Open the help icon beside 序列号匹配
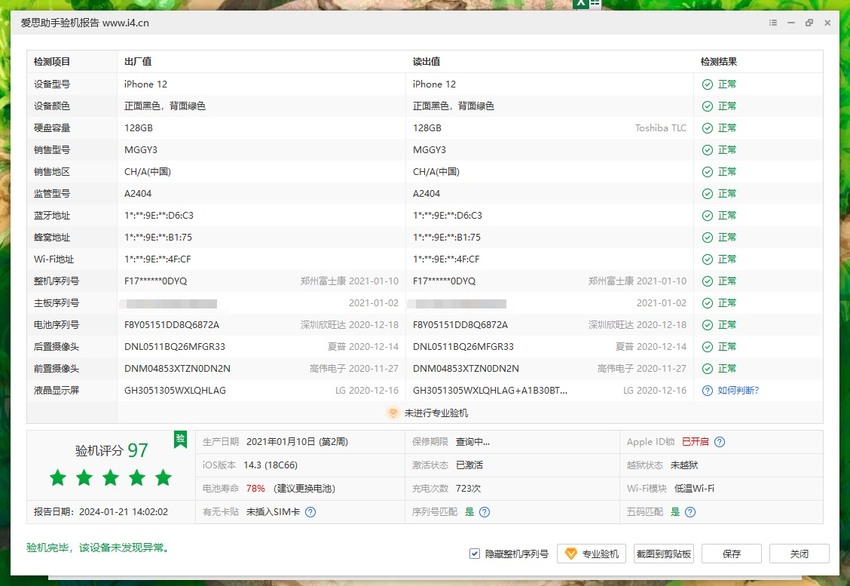 tap(485, 512)
